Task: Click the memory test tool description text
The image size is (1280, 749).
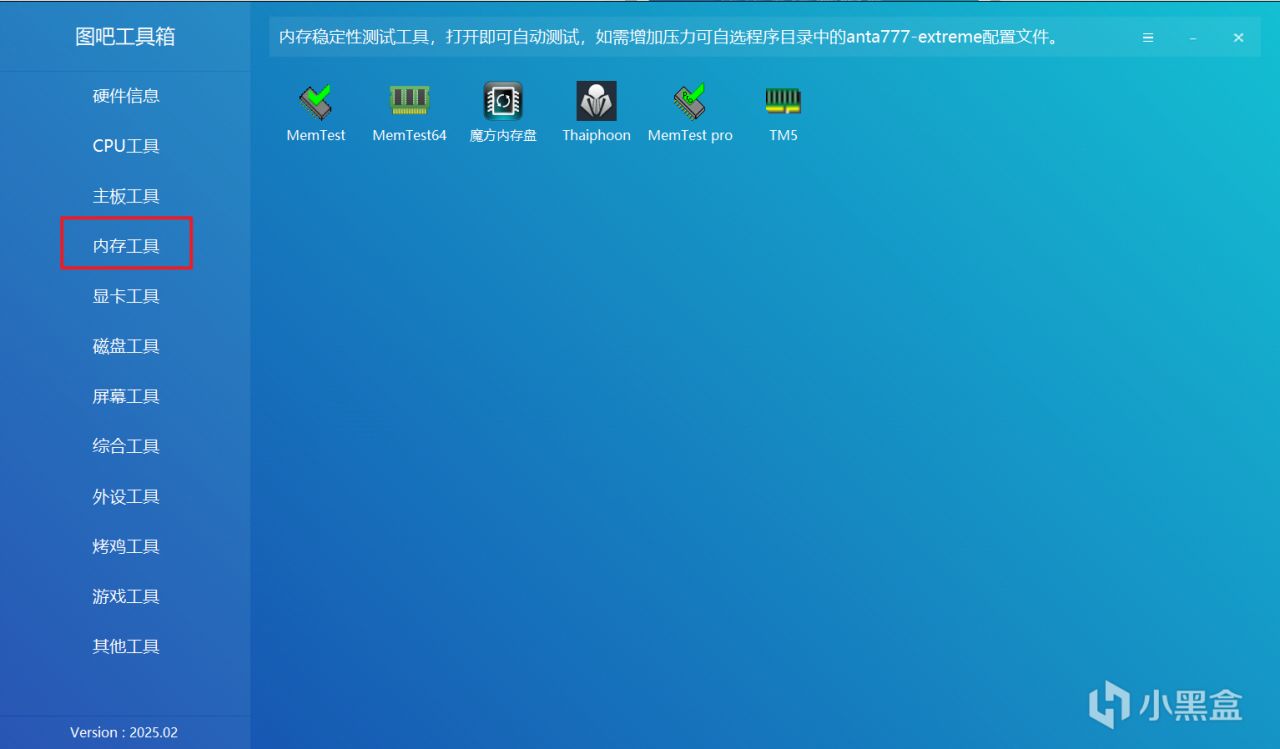Action: click(668, 38)
